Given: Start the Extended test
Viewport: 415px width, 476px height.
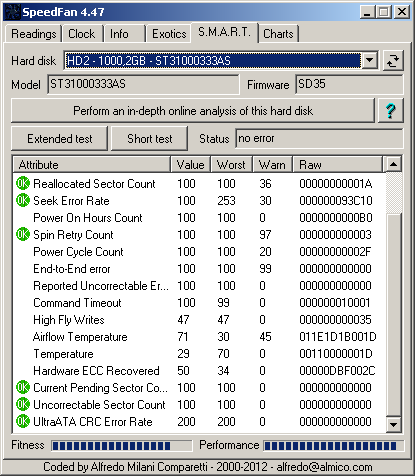Looking at the screenshot, I should click(x=60, y=139).
